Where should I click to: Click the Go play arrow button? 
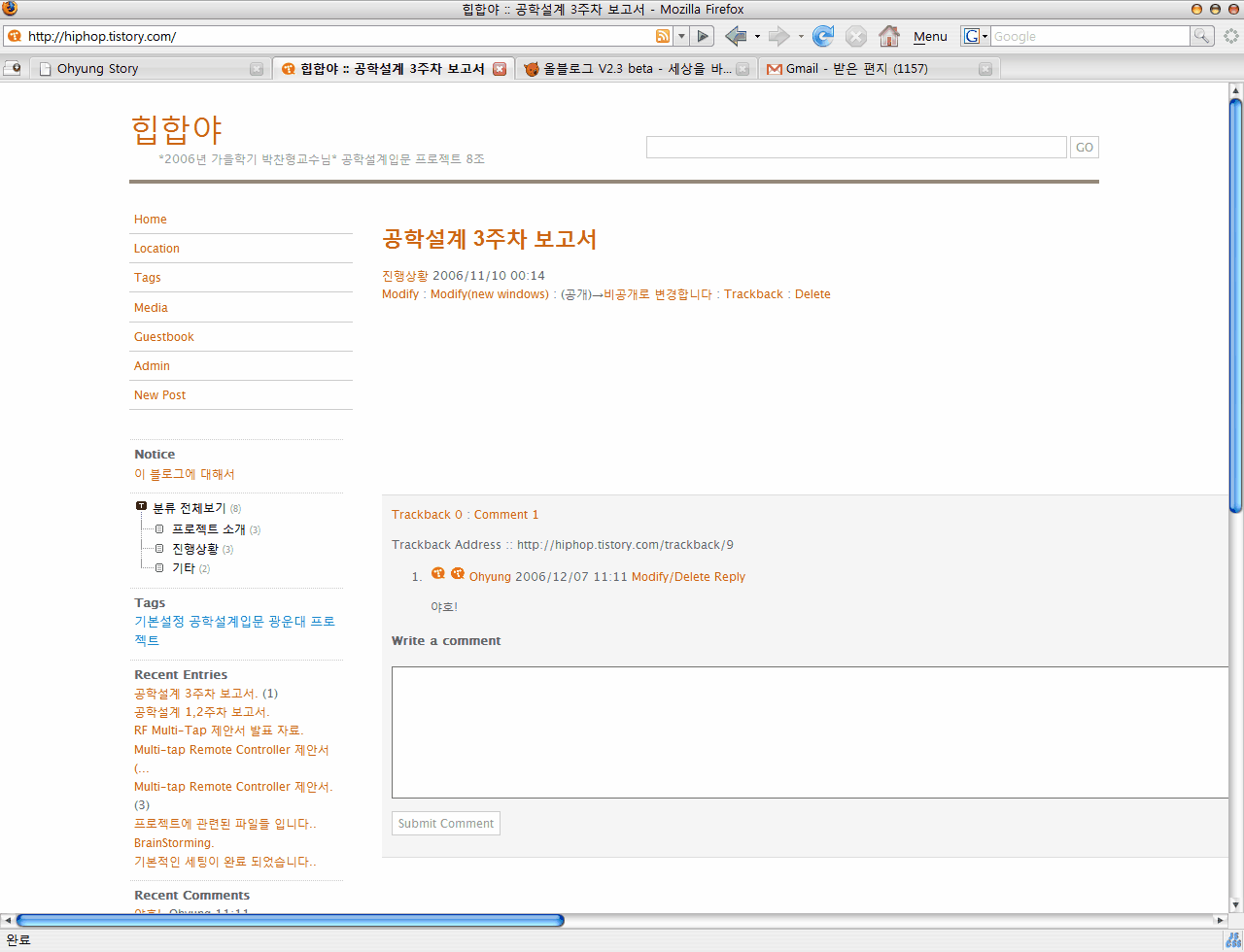705,36
